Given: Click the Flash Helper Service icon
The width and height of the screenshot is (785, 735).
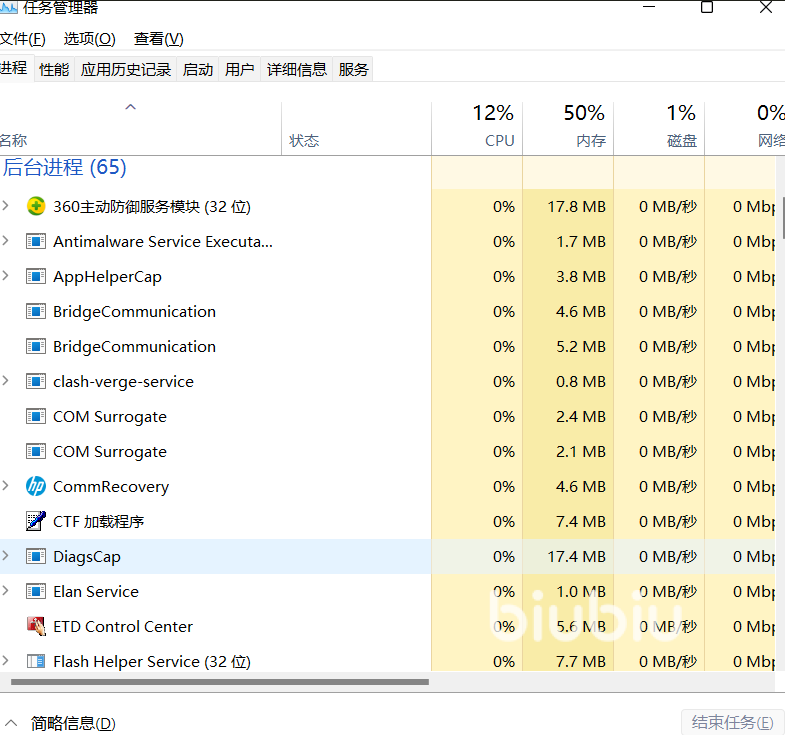Looking at the screenshot, I should pyautogui.click(x=36, y=662).
